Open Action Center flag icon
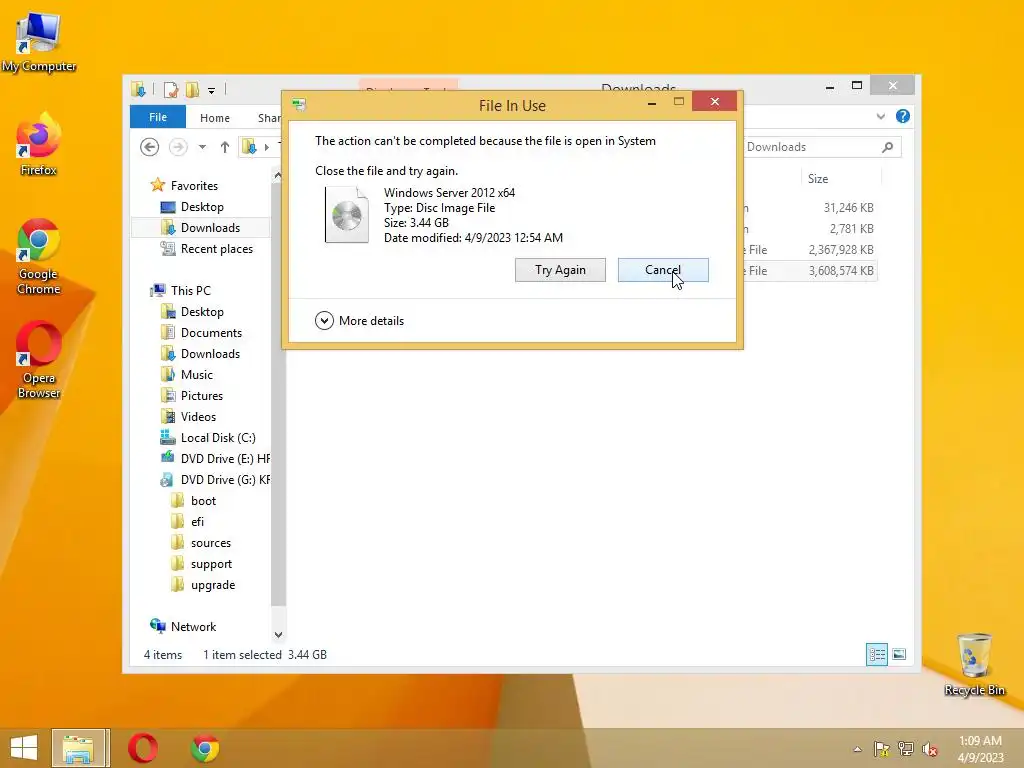Screen dimensions: 1024x768 pyautogui.click(x=882, y=749)
